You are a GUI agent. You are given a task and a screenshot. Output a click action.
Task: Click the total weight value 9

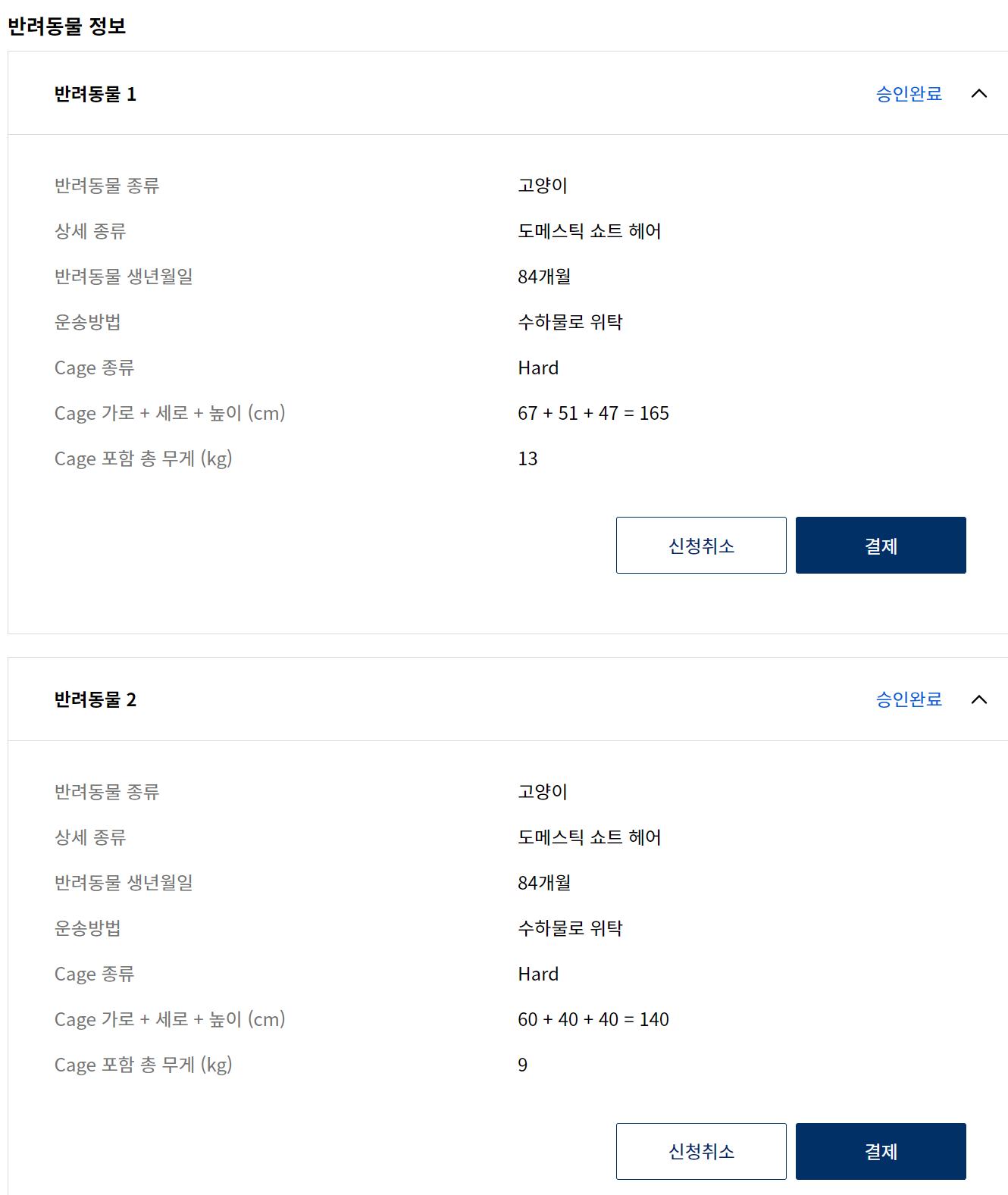click(523, 1065)
